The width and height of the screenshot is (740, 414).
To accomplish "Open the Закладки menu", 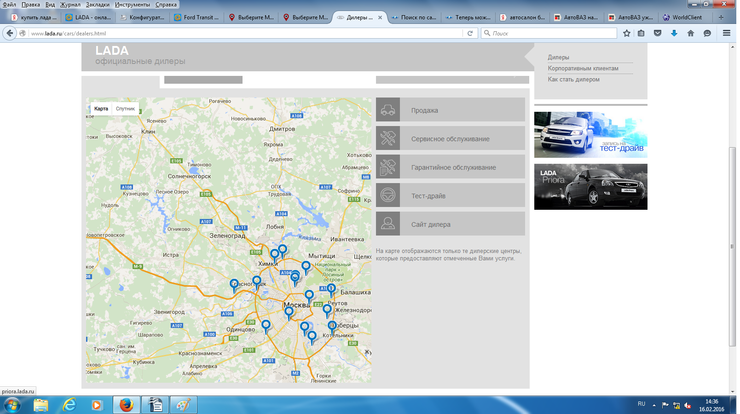I will click(x=98, y=4).
